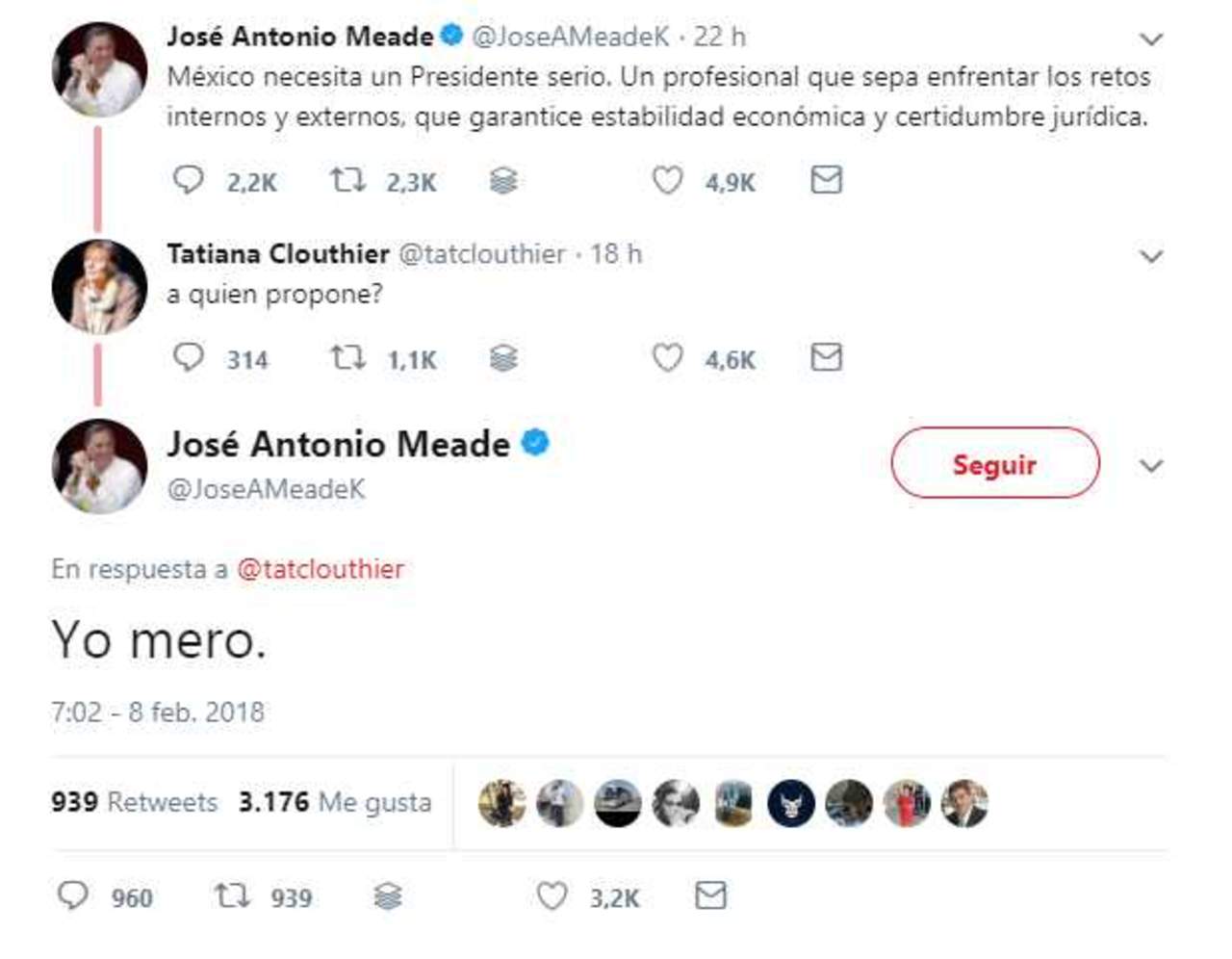Reply to the first Meade tweet
The image size is (1232, 959).
pos(188,180)
